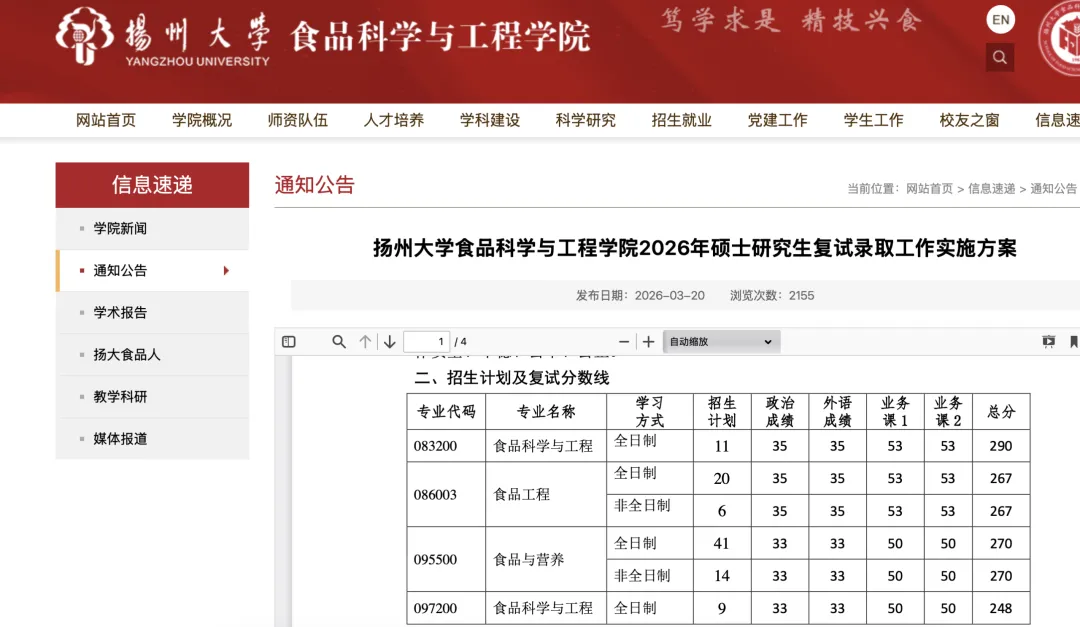
Task: Go to previous PDF page arrow
Action: point(365,342)
